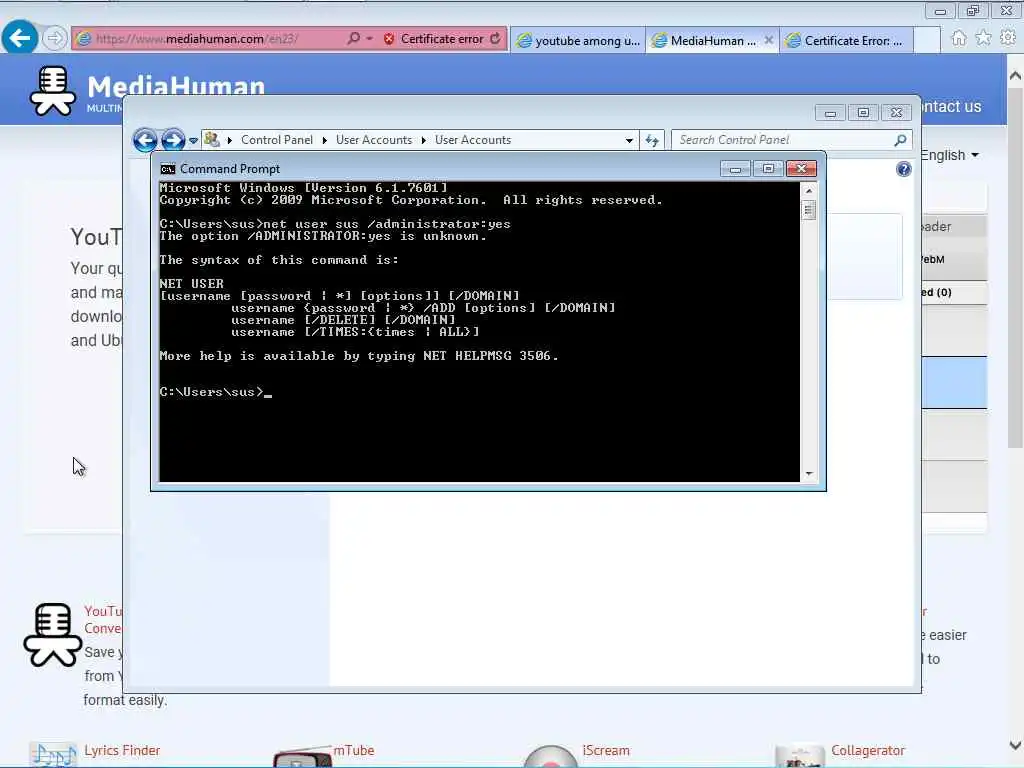
Task: Click the browser Forward arrow button
Action: click(x=55, y=39)
